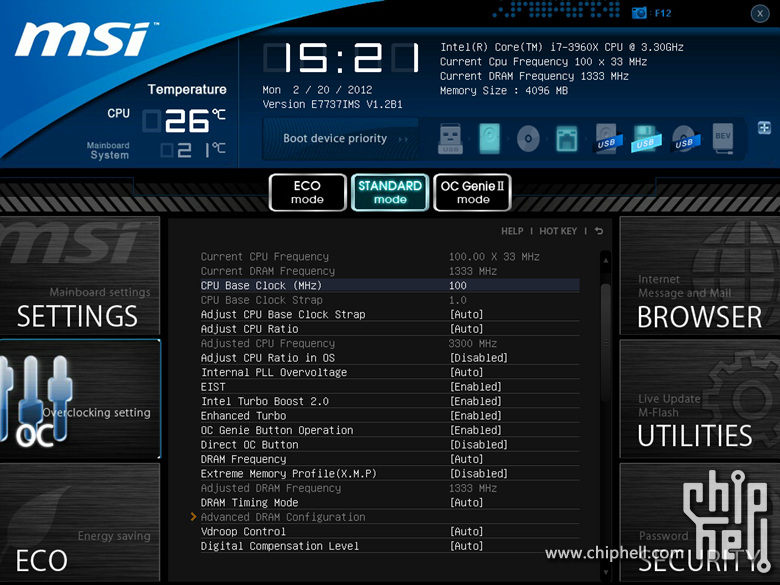The height and width of the screenshot is (585, 780).
Task: Click the Vdroop Control label
Action: click(x=243, y=531)
